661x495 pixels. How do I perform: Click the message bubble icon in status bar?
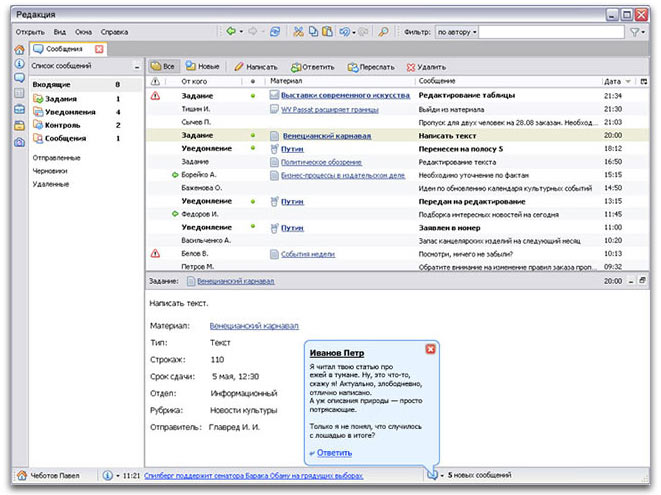tap(432, 475)
